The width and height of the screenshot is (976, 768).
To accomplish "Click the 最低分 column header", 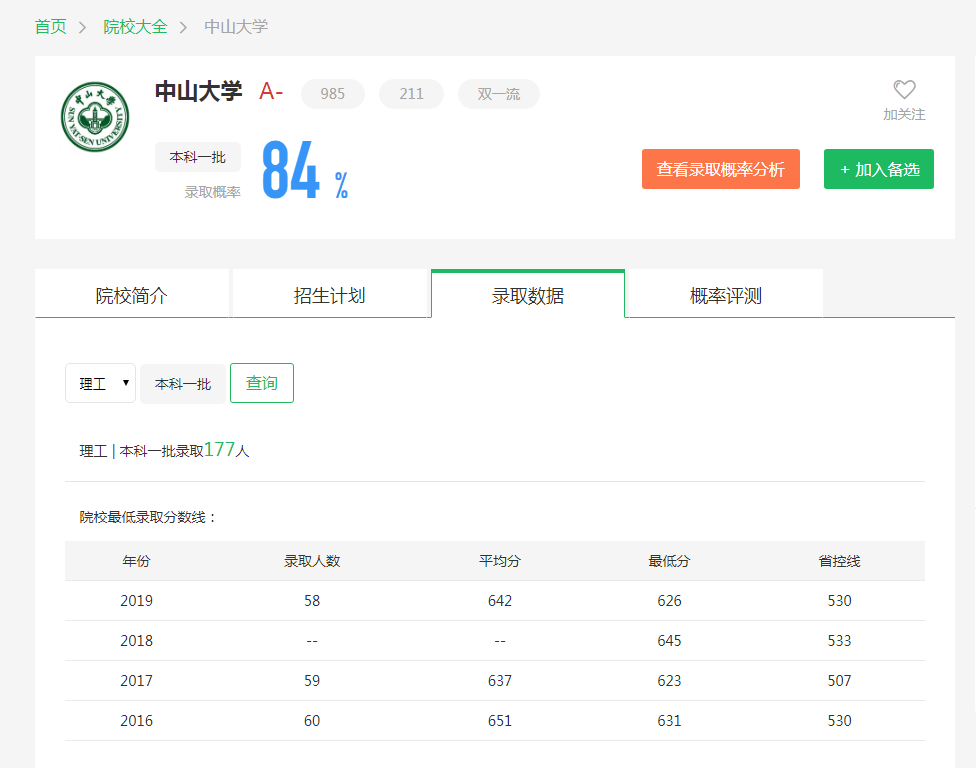I will coord(669,561).
